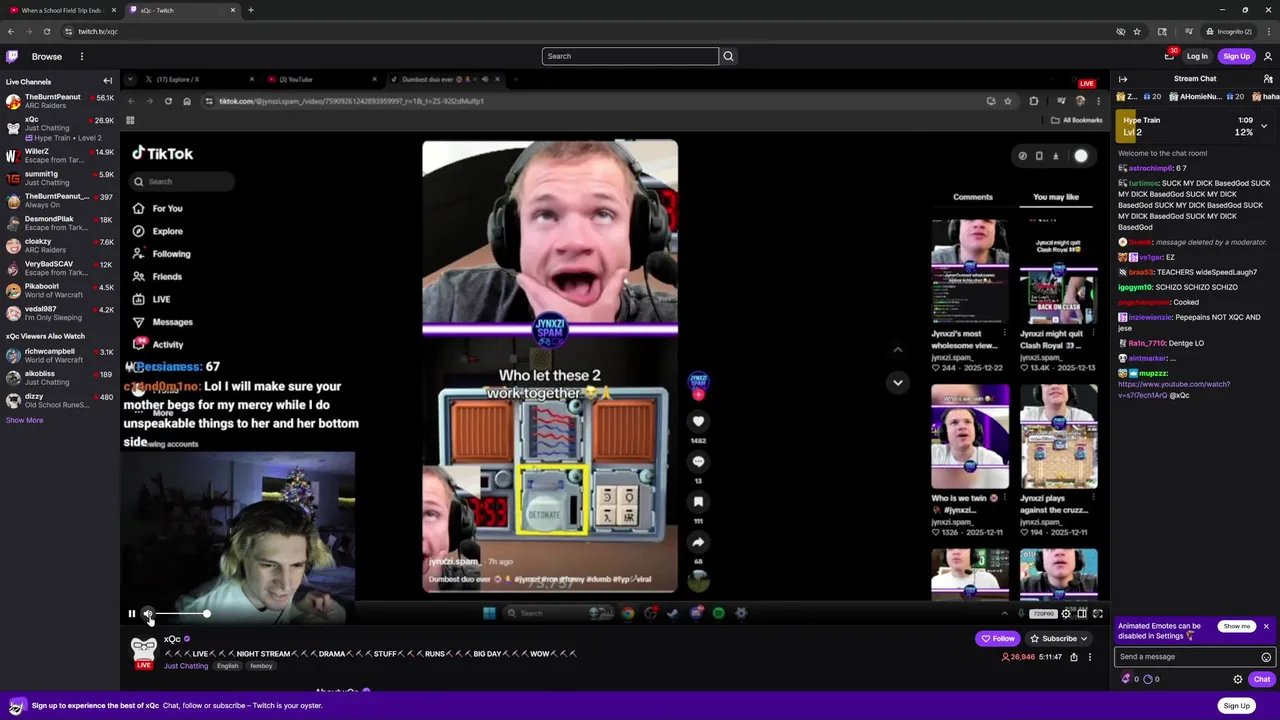Viewport: 1280px width, 720px height.
Task: Click the magnifier search button
Action: pos(728,56)
